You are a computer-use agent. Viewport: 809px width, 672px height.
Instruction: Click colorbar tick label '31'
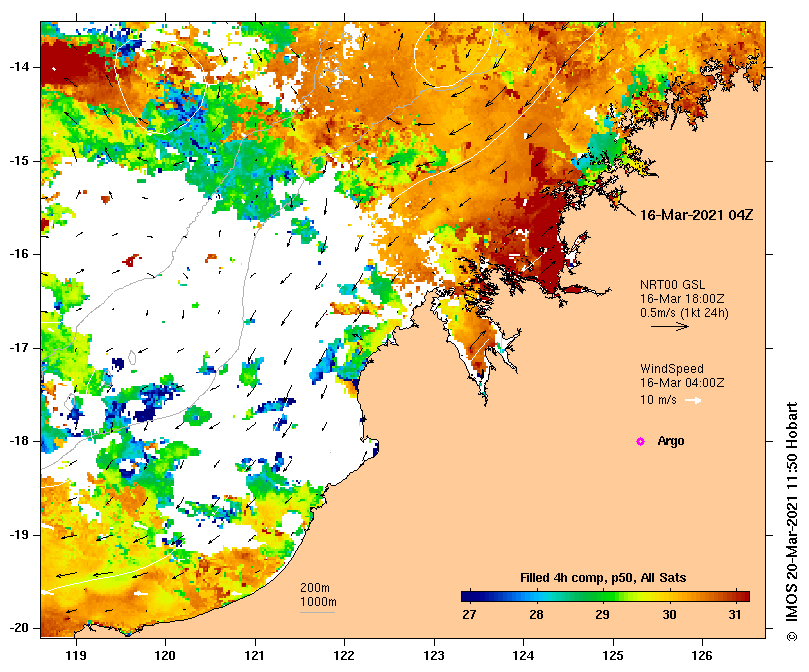pos(735,615)
